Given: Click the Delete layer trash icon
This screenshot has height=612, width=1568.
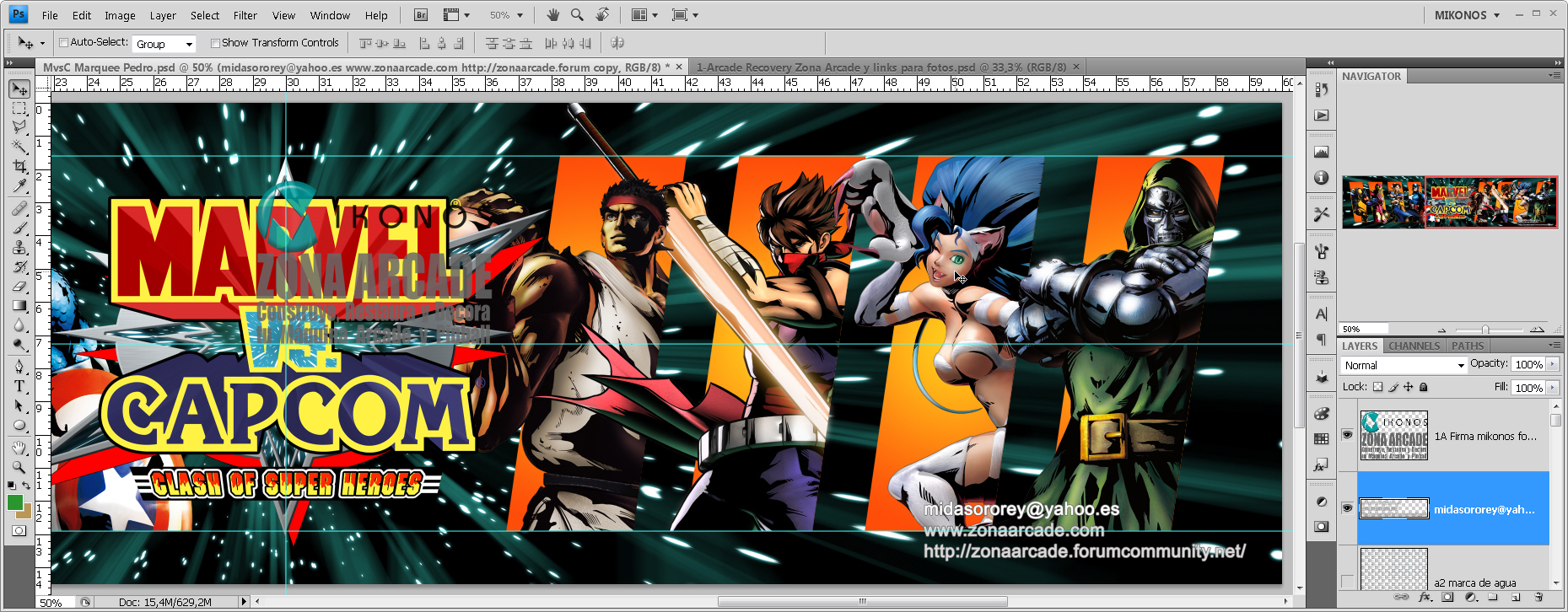Looking at the screenshot, I should [x=1539, y=597].
